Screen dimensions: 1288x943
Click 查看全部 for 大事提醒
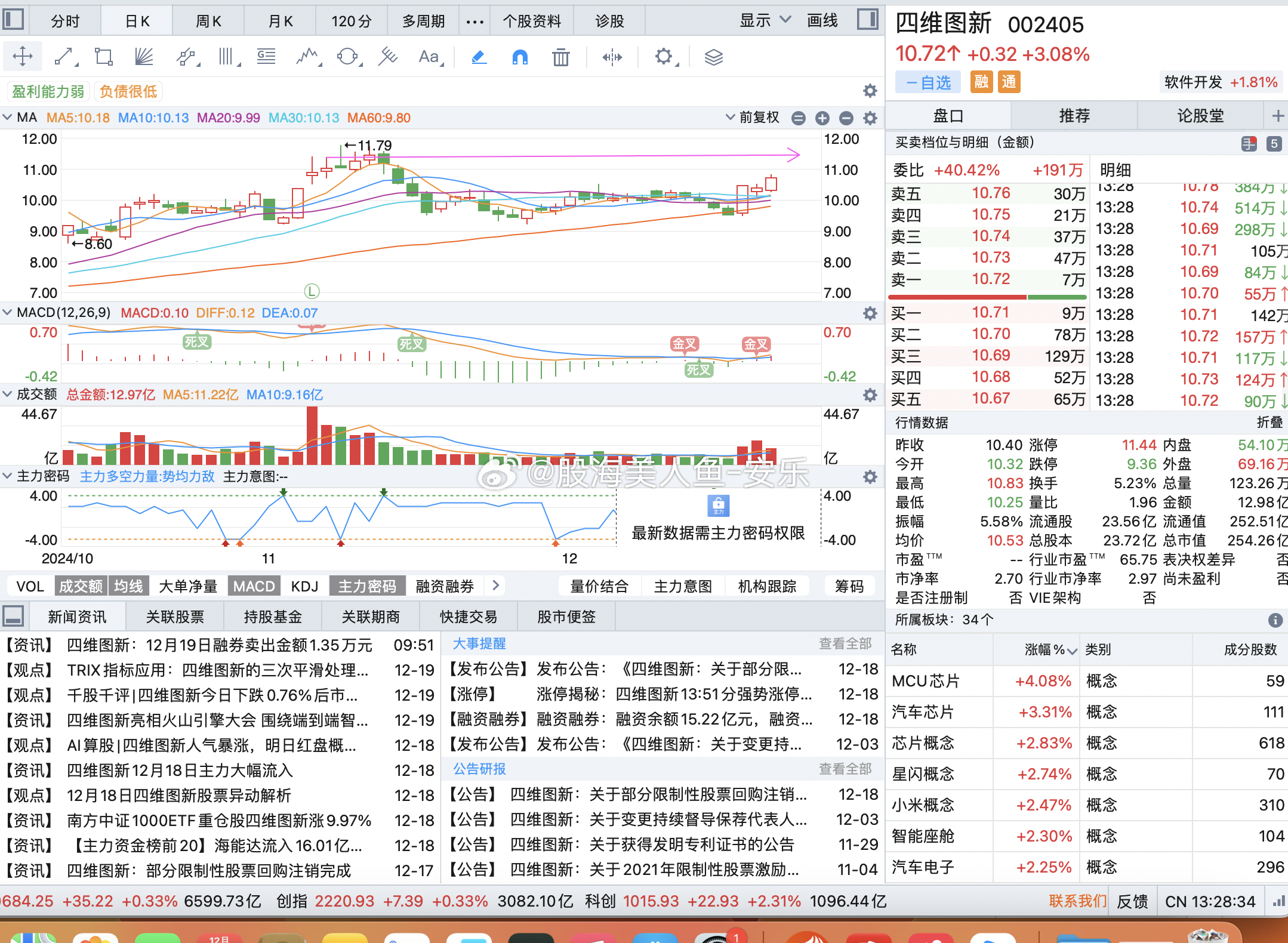point(845,643)
